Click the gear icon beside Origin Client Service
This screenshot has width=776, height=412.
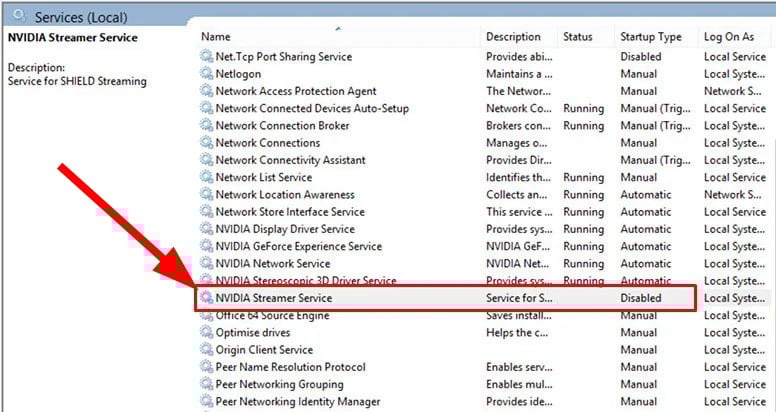[206, 350]
